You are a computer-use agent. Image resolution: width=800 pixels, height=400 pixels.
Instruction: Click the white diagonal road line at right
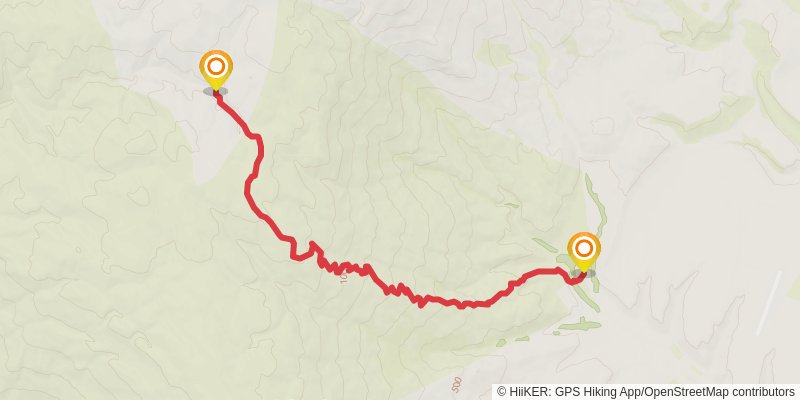[769, 303]
